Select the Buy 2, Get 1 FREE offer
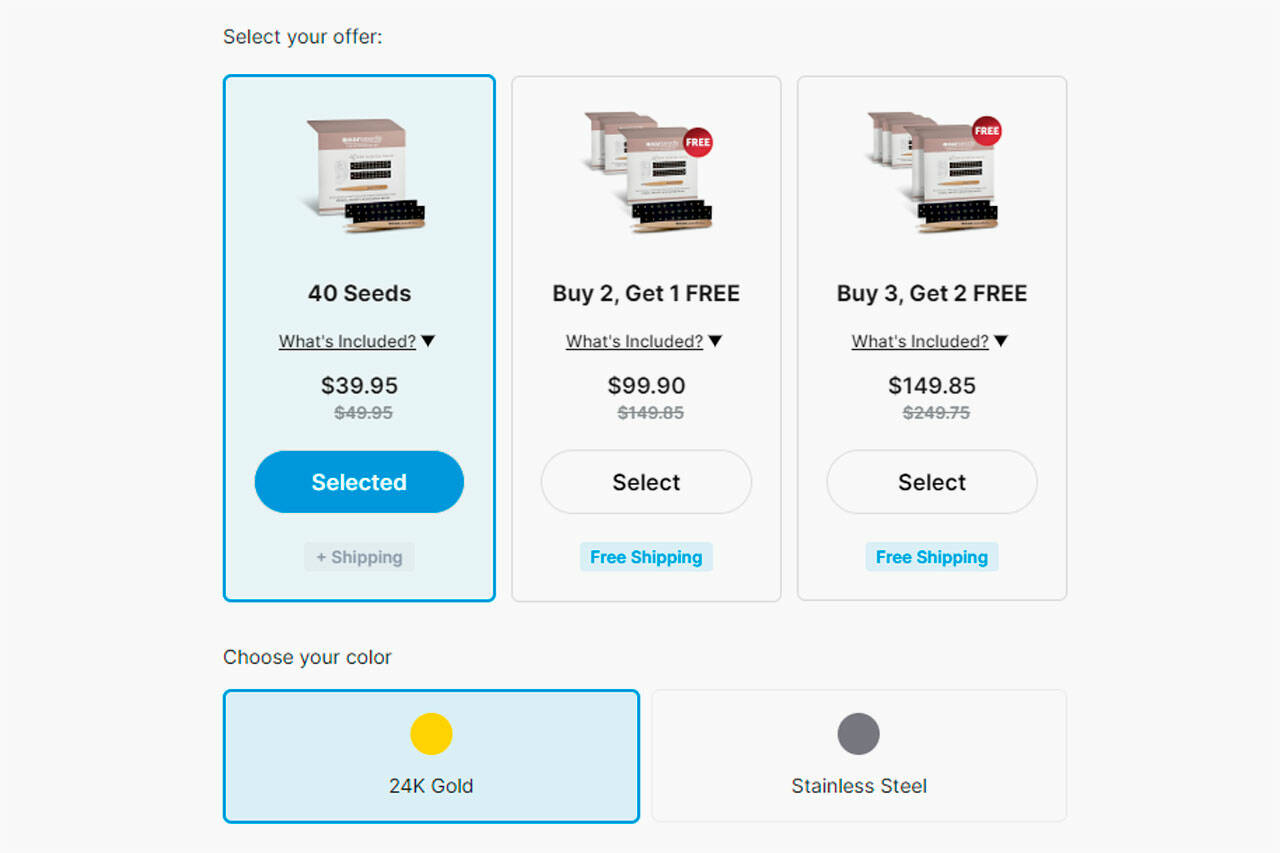 pos(646,482)
